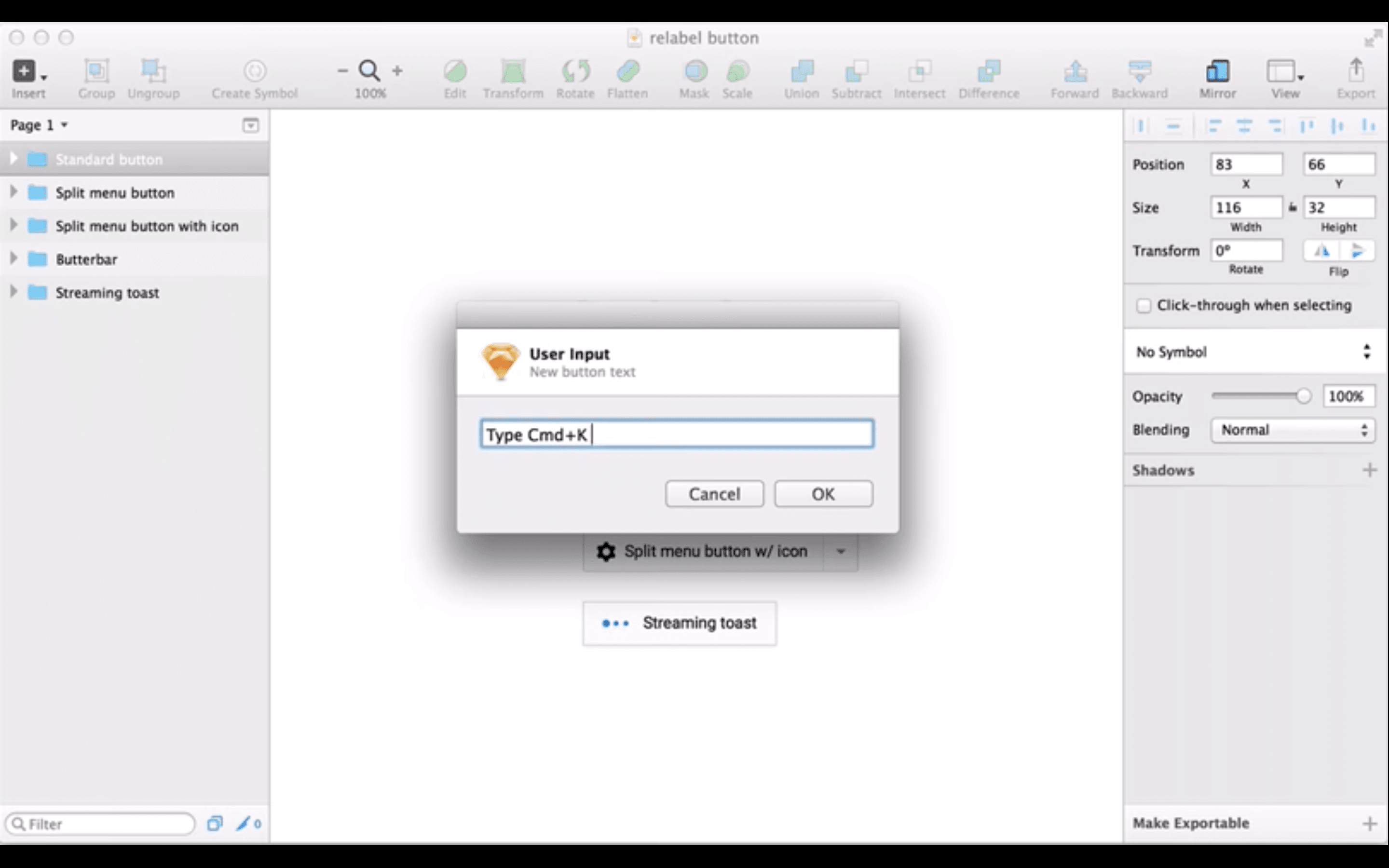The width and height of the screenshot is (1389, 868).
Task: Click the align left icon
Action: coord(1213,125)
